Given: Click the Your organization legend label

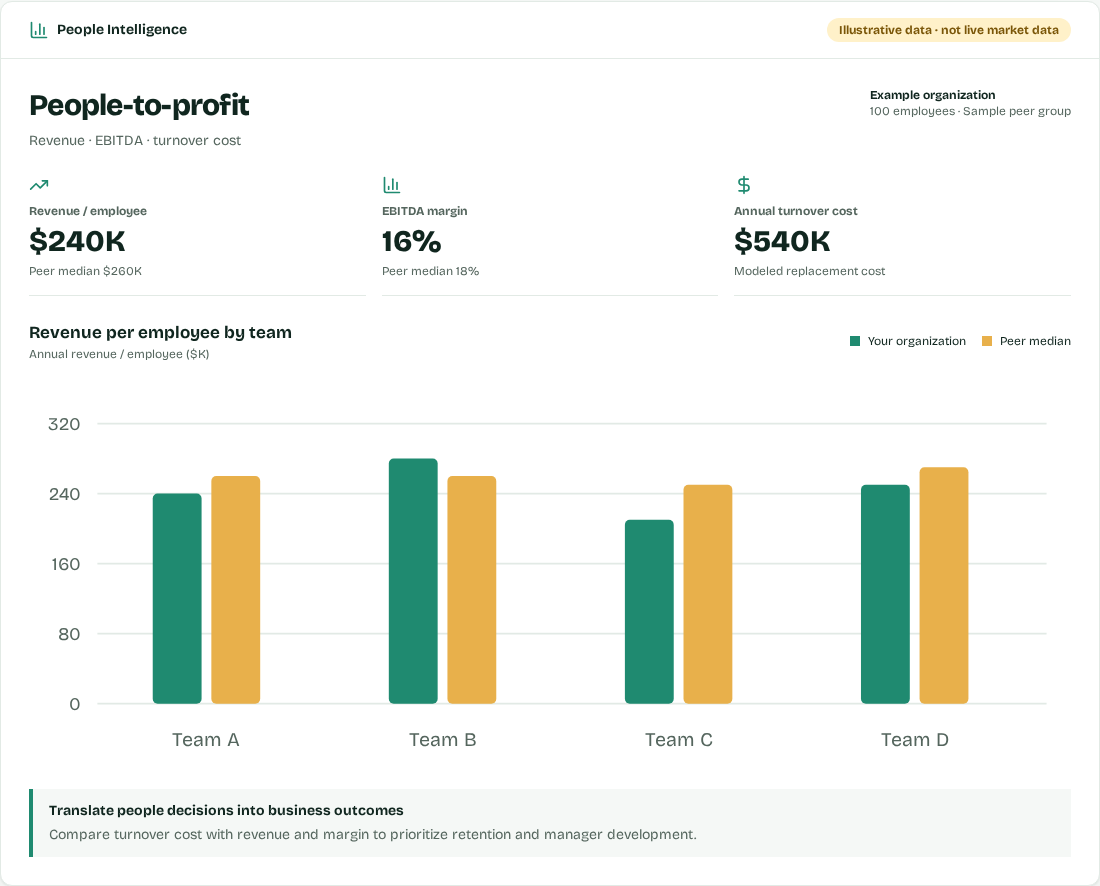Looking at the screenshot, I should tap(917, 341).
